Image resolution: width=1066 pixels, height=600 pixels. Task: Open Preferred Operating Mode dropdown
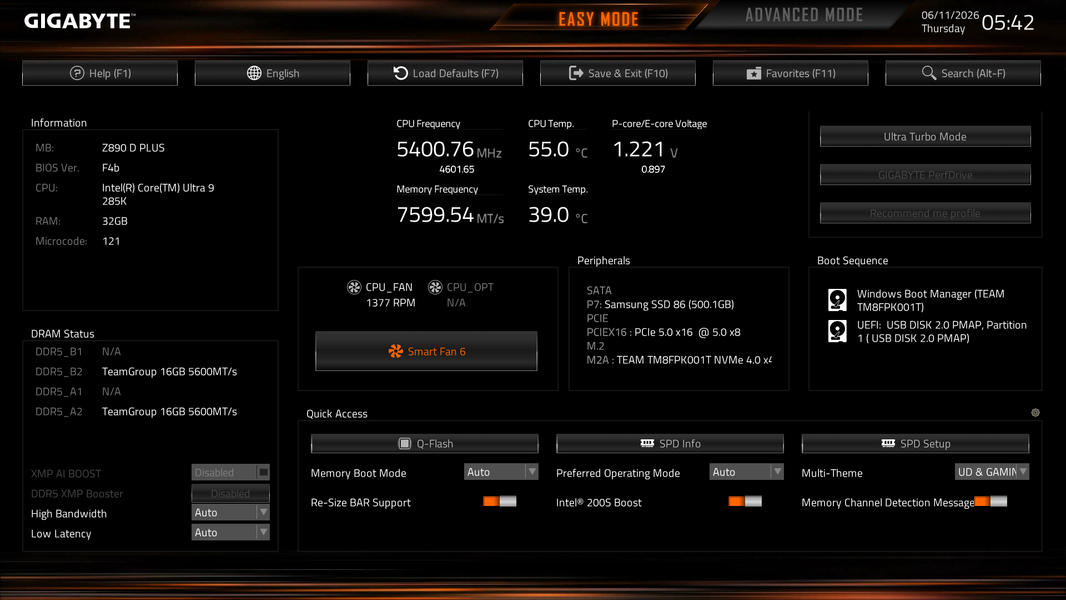click(746, 472)
